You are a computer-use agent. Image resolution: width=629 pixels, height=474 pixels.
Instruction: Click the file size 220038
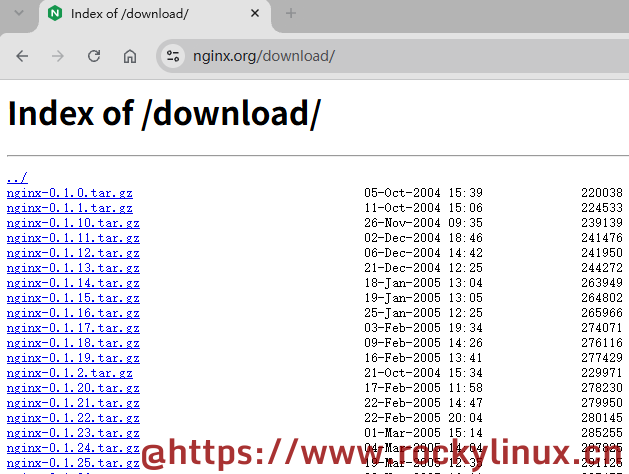[x=602, y=193]
